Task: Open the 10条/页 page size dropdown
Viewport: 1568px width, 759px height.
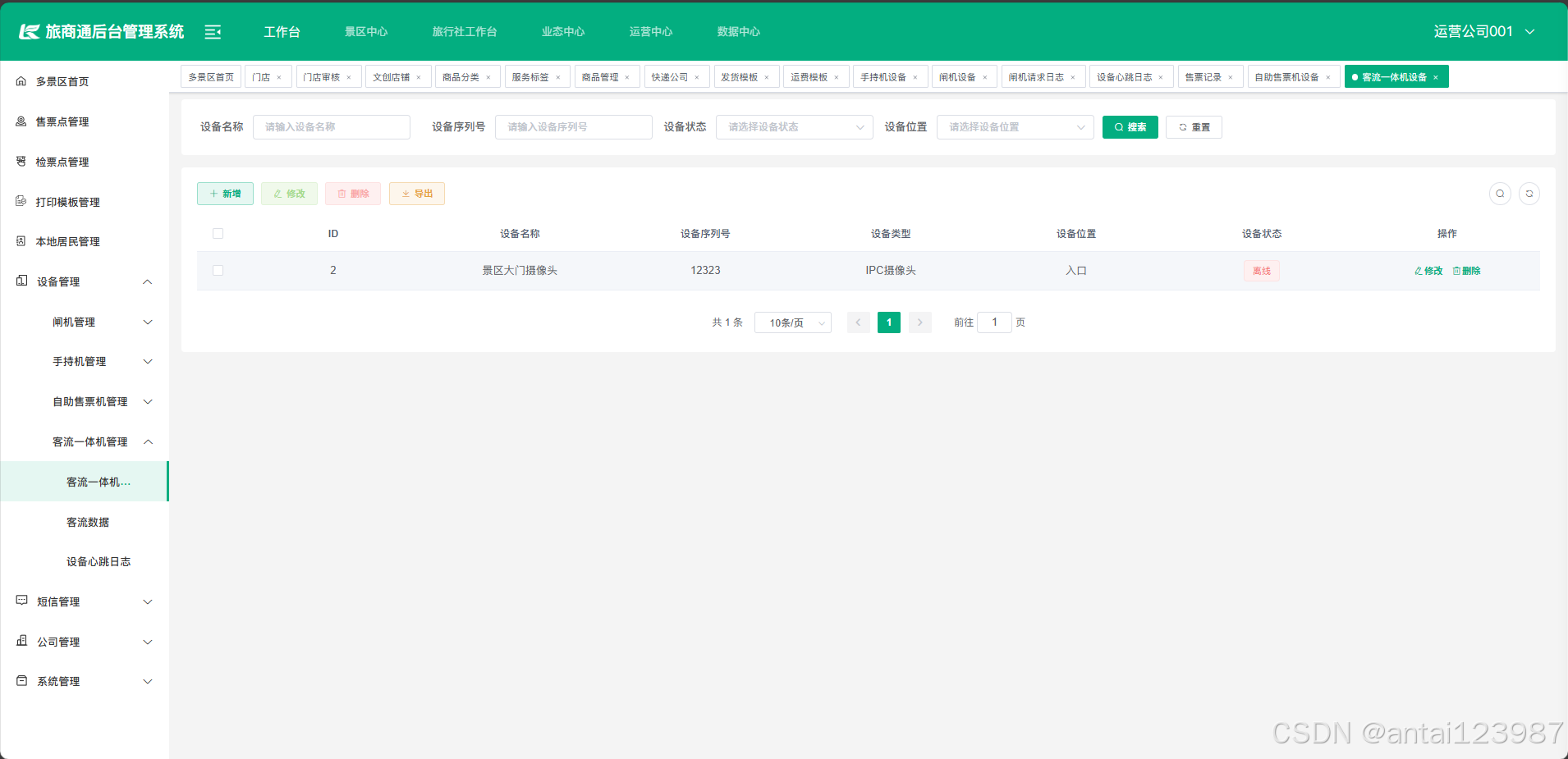Action: point(793,322)
